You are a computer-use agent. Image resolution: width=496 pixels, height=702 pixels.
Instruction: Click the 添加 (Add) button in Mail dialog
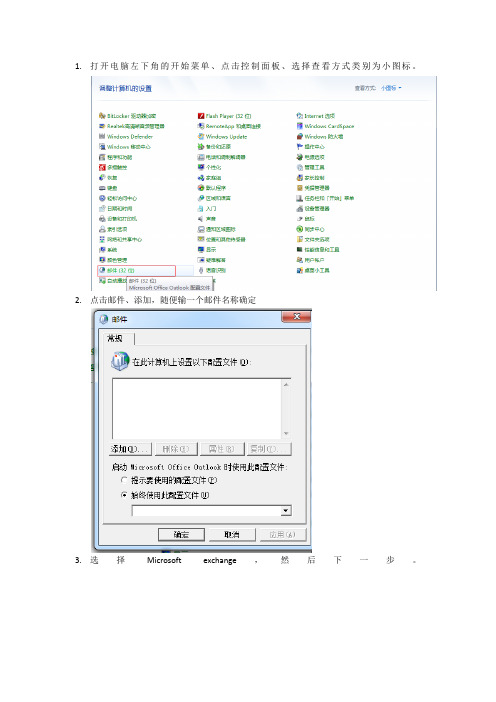coord(131,449)
